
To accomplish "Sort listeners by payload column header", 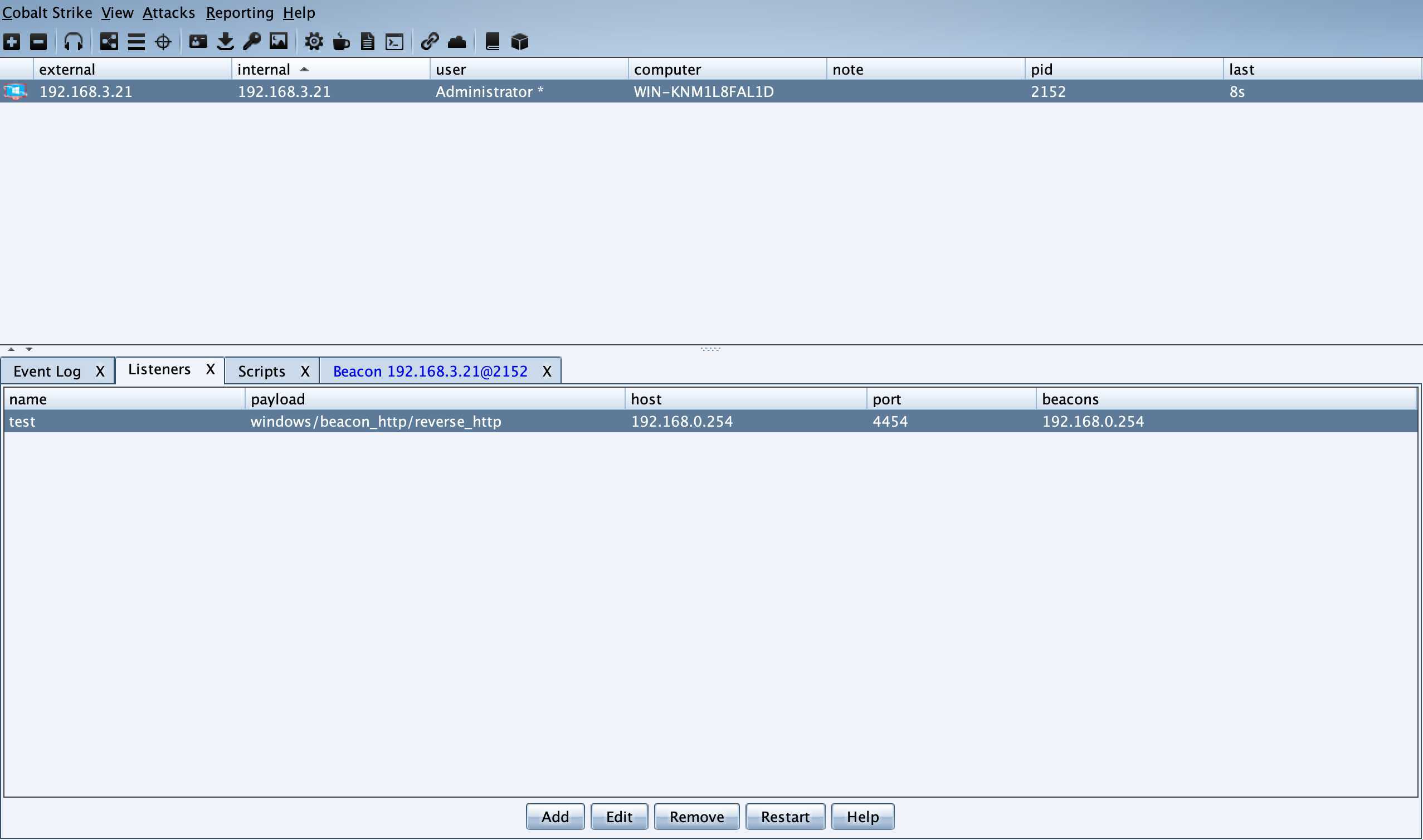I will [435, 399].
